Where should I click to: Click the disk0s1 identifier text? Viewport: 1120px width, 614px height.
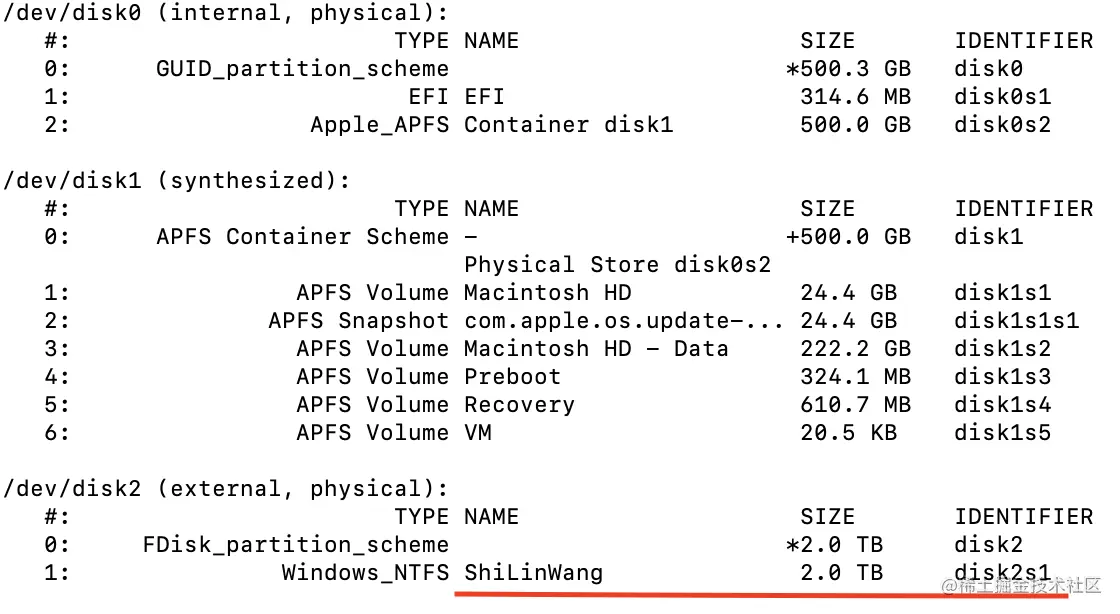click(x=1002, y=96)
